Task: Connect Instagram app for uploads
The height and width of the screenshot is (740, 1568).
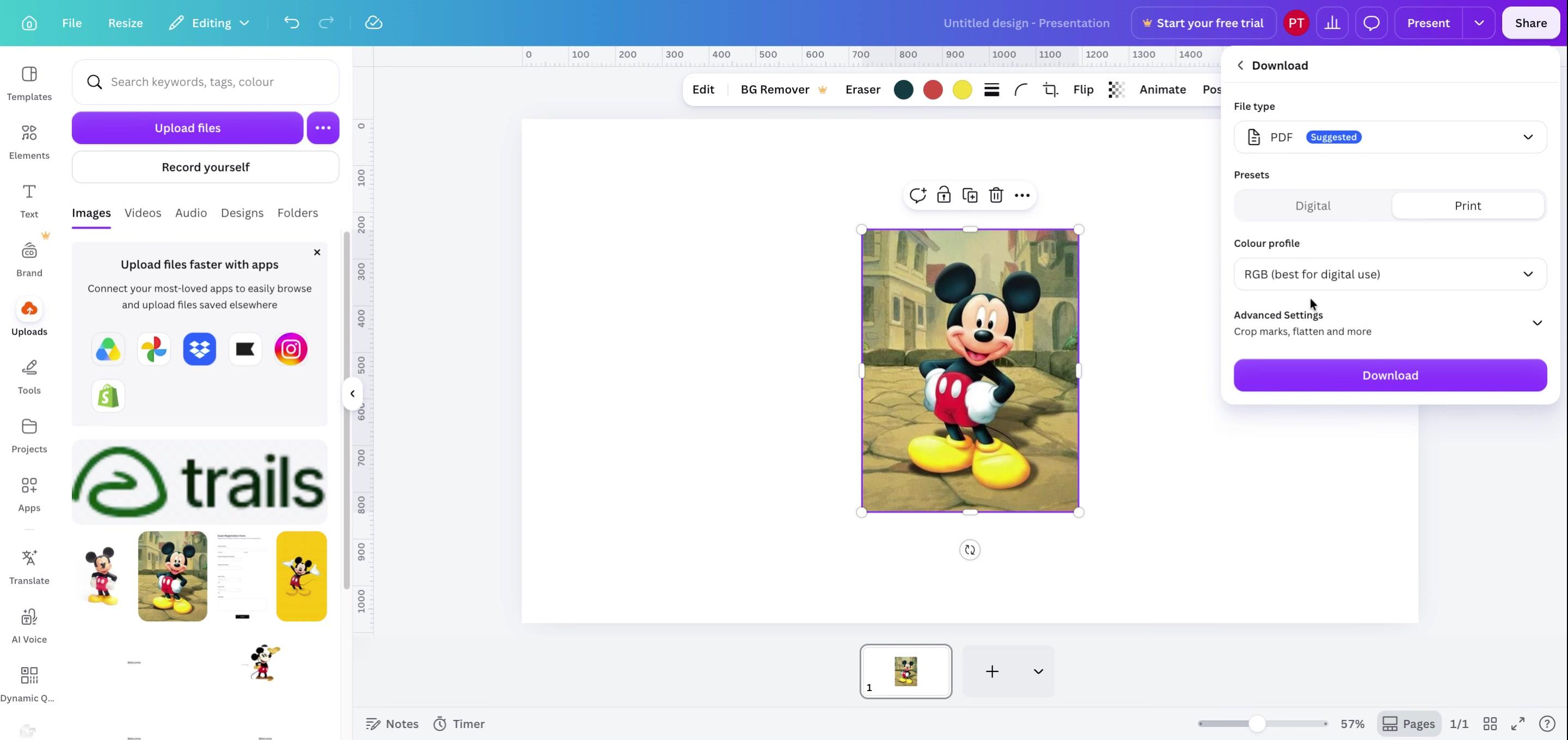Action: 291,349
